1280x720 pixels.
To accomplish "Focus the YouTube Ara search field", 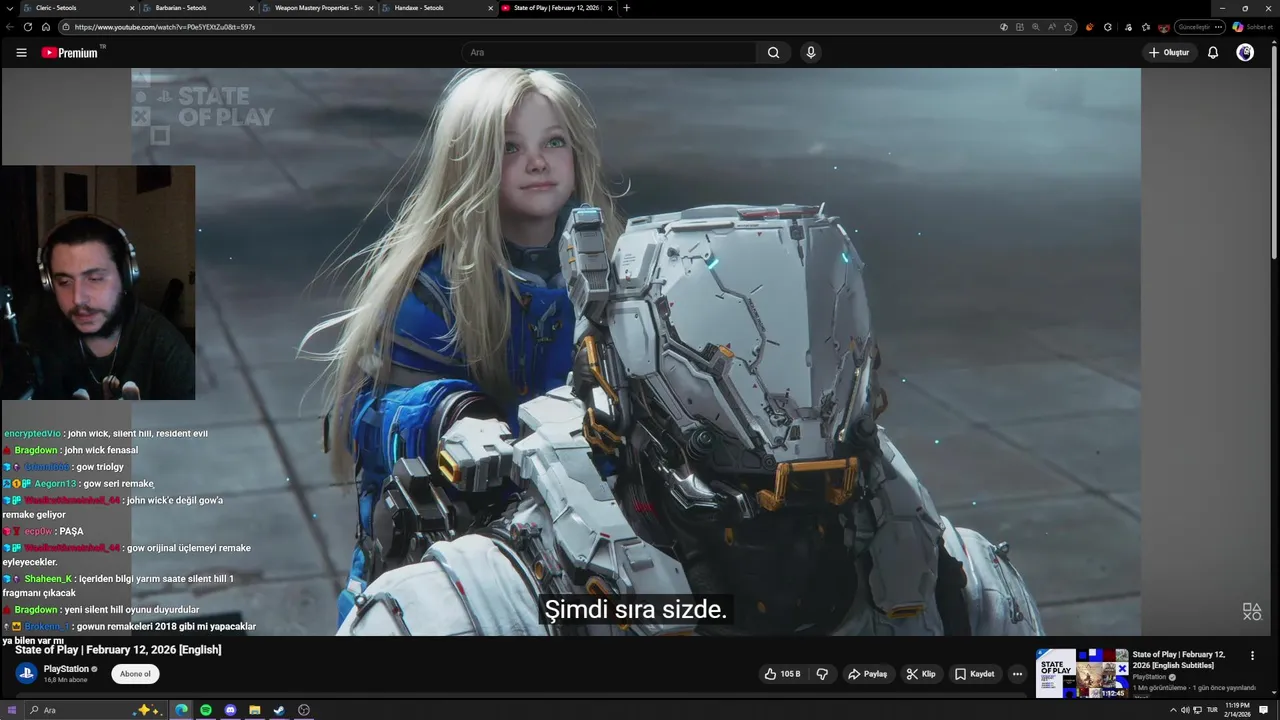I will [x=610, y=53].
